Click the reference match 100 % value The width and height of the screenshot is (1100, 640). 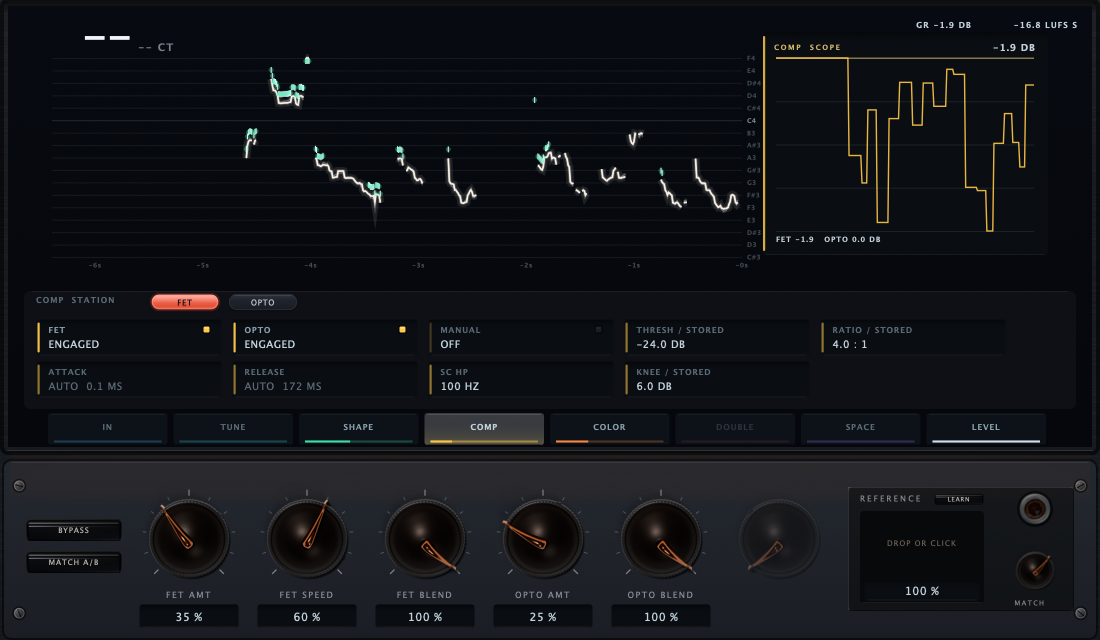pyautogui.click(x=922, y=591)
